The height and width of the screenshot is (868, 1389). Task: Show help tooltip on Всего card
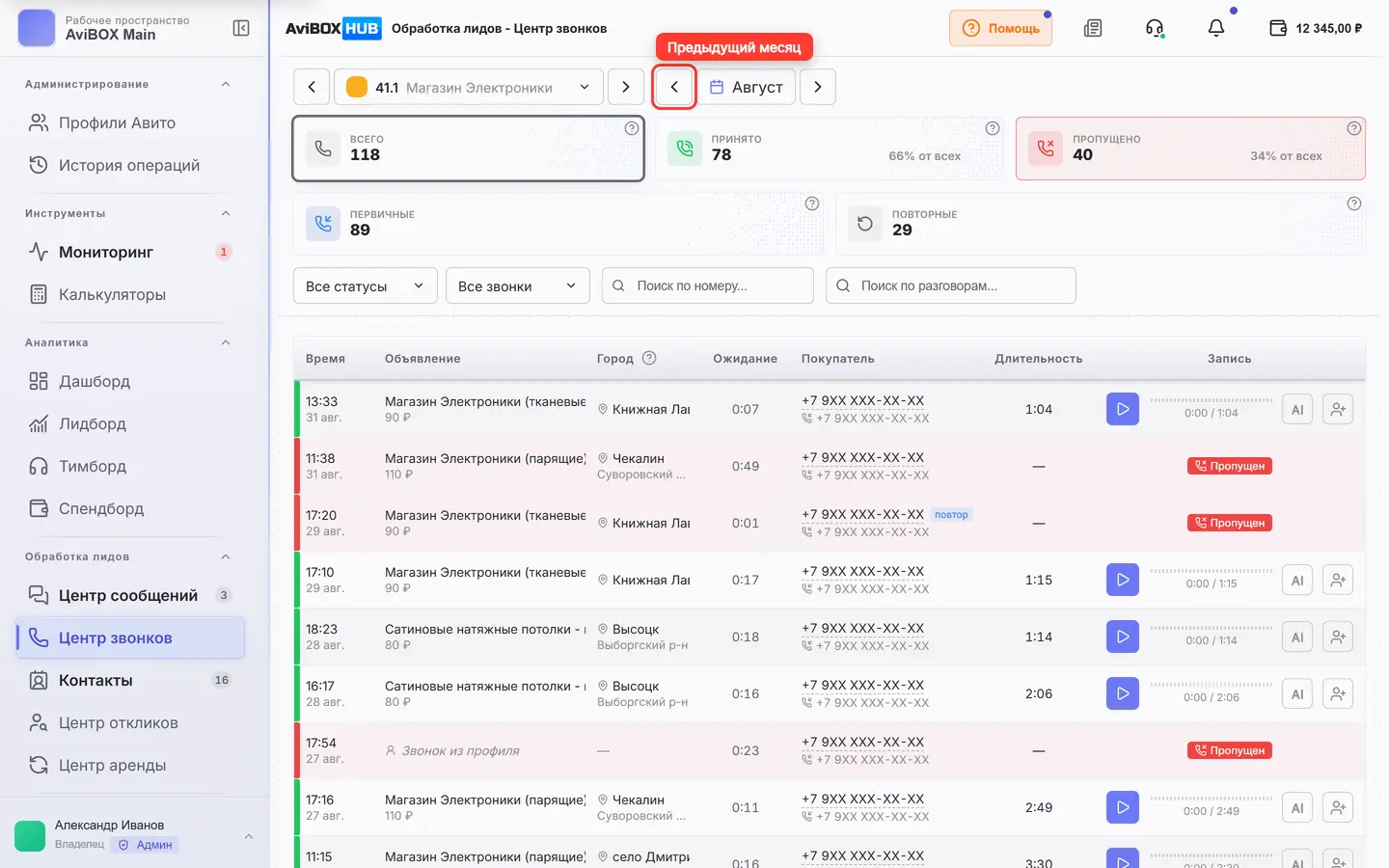point(632,128)
